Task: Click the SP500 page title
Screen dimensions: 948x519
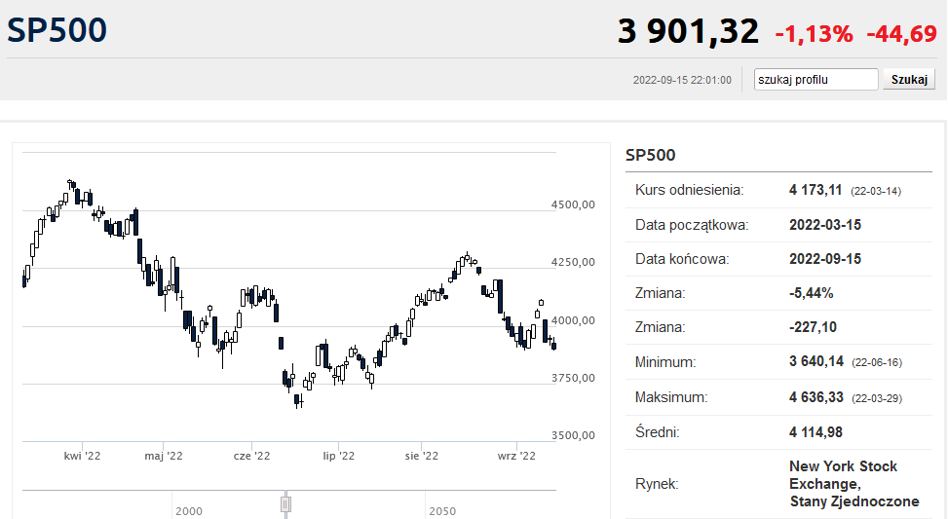Action: click(x=57, y=30)
